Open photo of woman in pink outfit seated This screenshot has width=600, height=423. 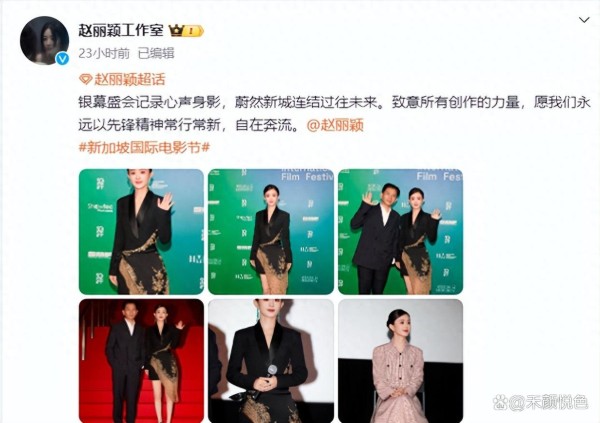400,361
